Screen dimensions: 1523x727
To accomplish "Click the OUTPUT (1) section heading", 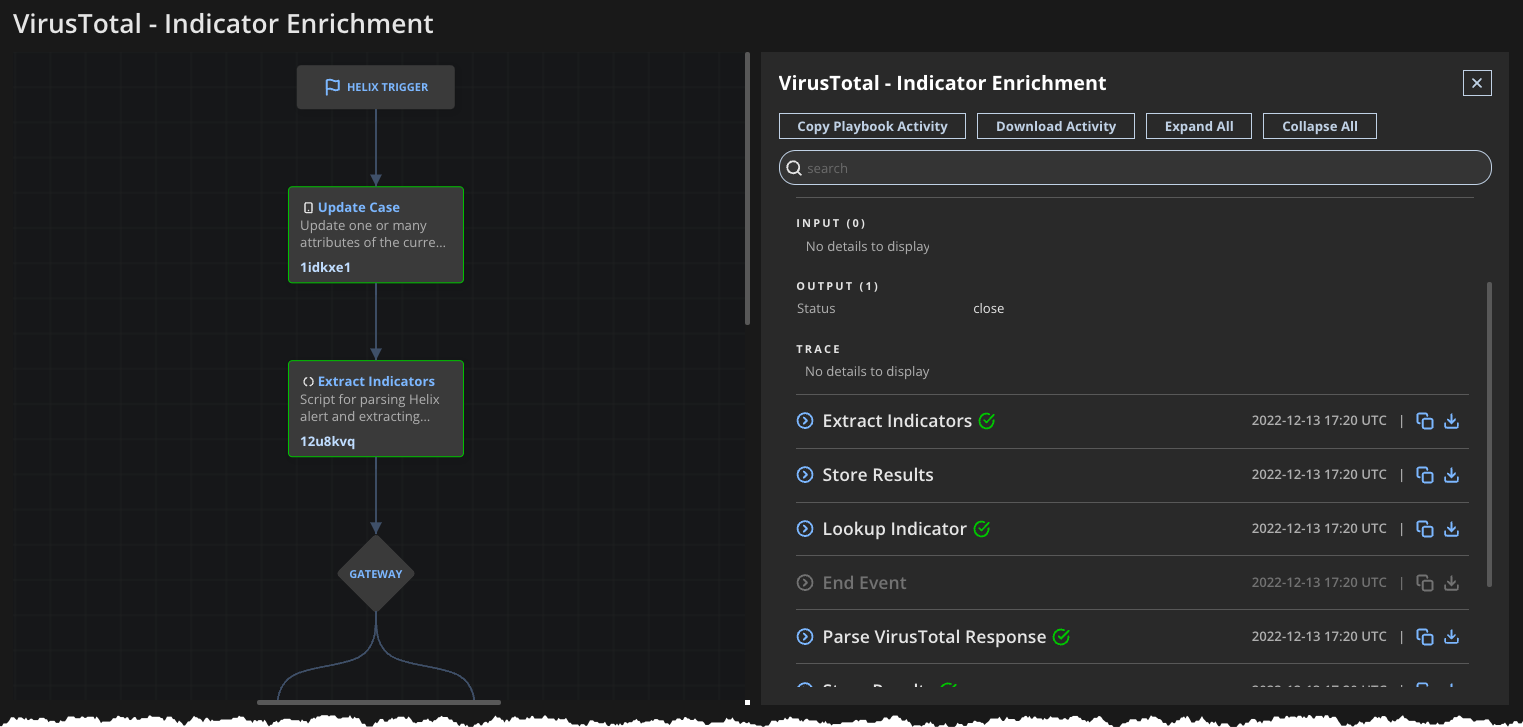I will click(837, 286).
